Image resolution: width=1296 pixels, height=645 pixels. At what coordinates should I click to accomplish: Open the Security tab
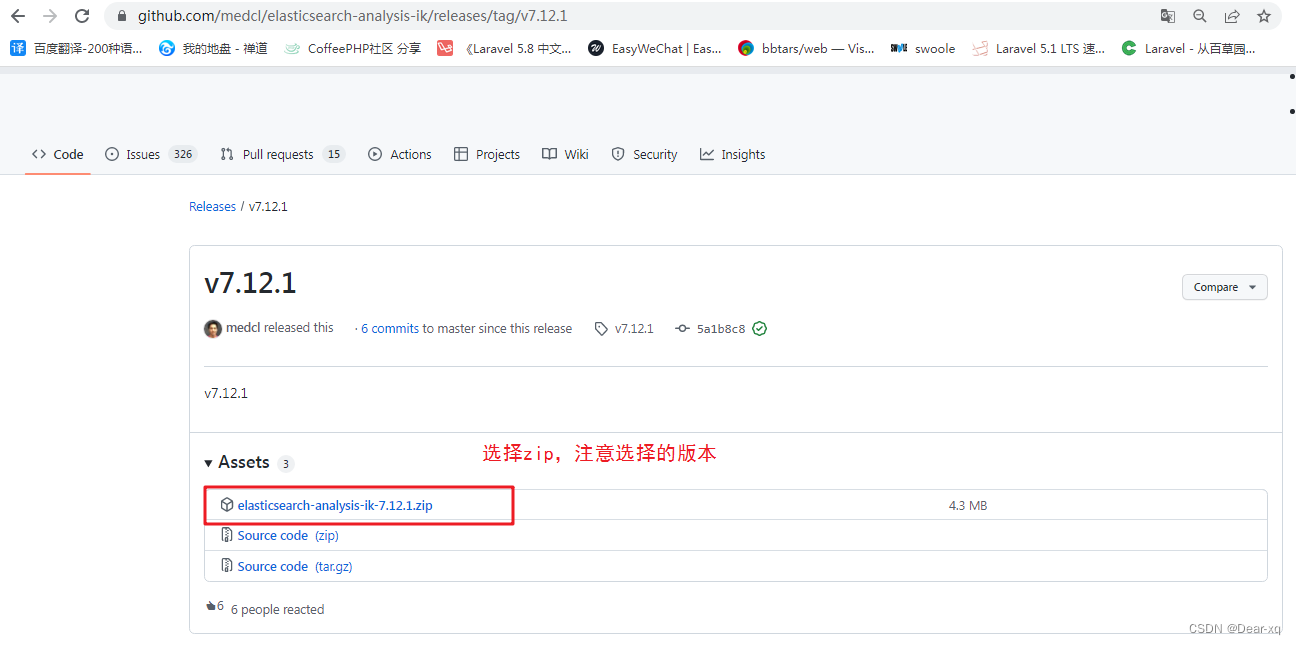[644, 154]
